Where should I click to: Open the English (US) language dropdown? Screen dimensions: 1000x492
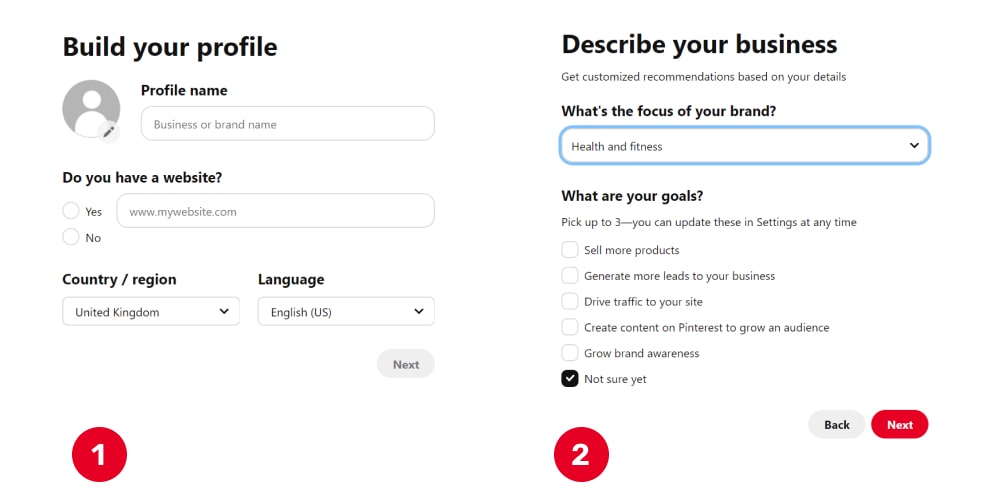(346, 311)
